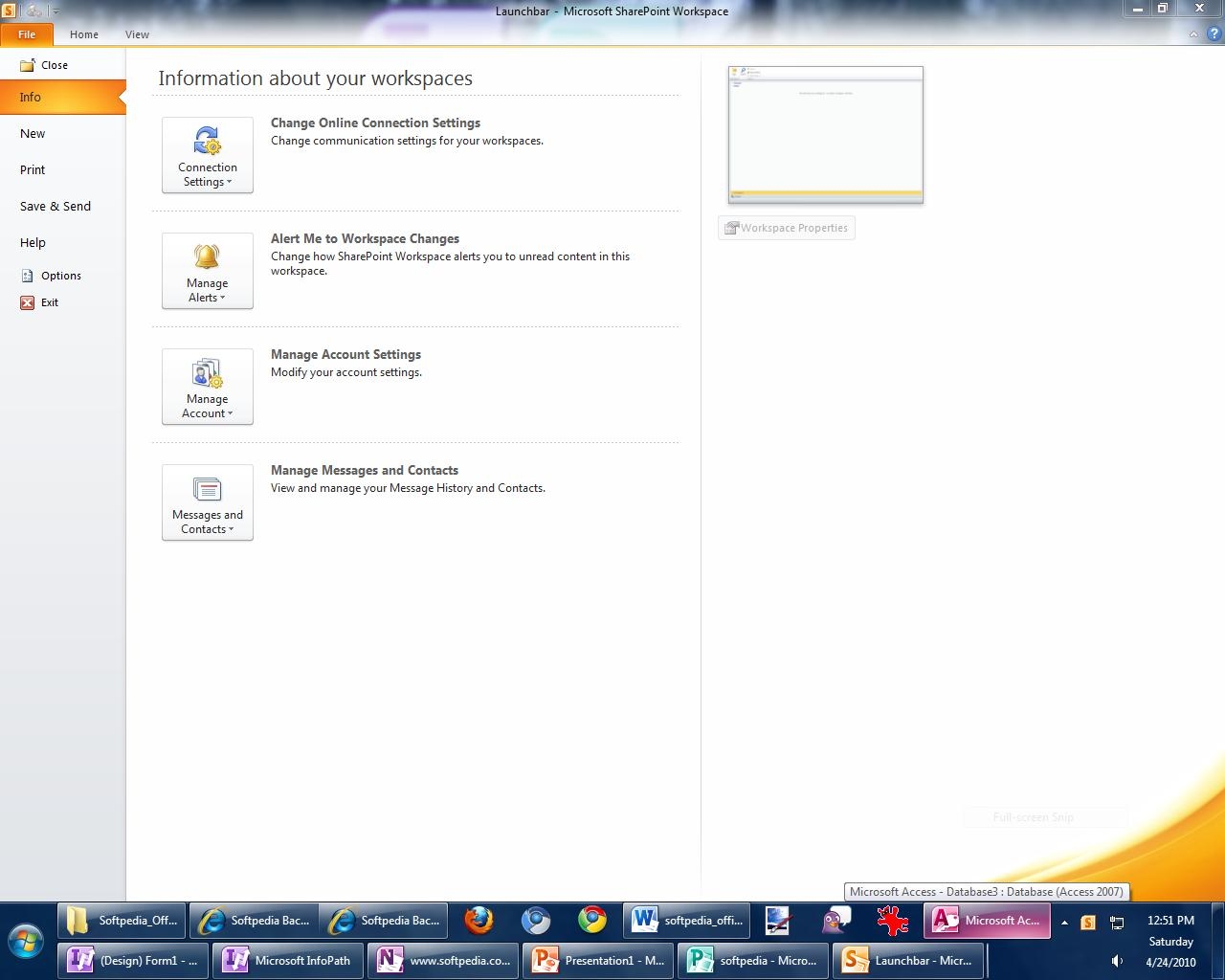Image resolution: width=1225 pixels, height=980 pixels.
Task: Click Options in the backstage sidebar
Action: pos(60,276)
